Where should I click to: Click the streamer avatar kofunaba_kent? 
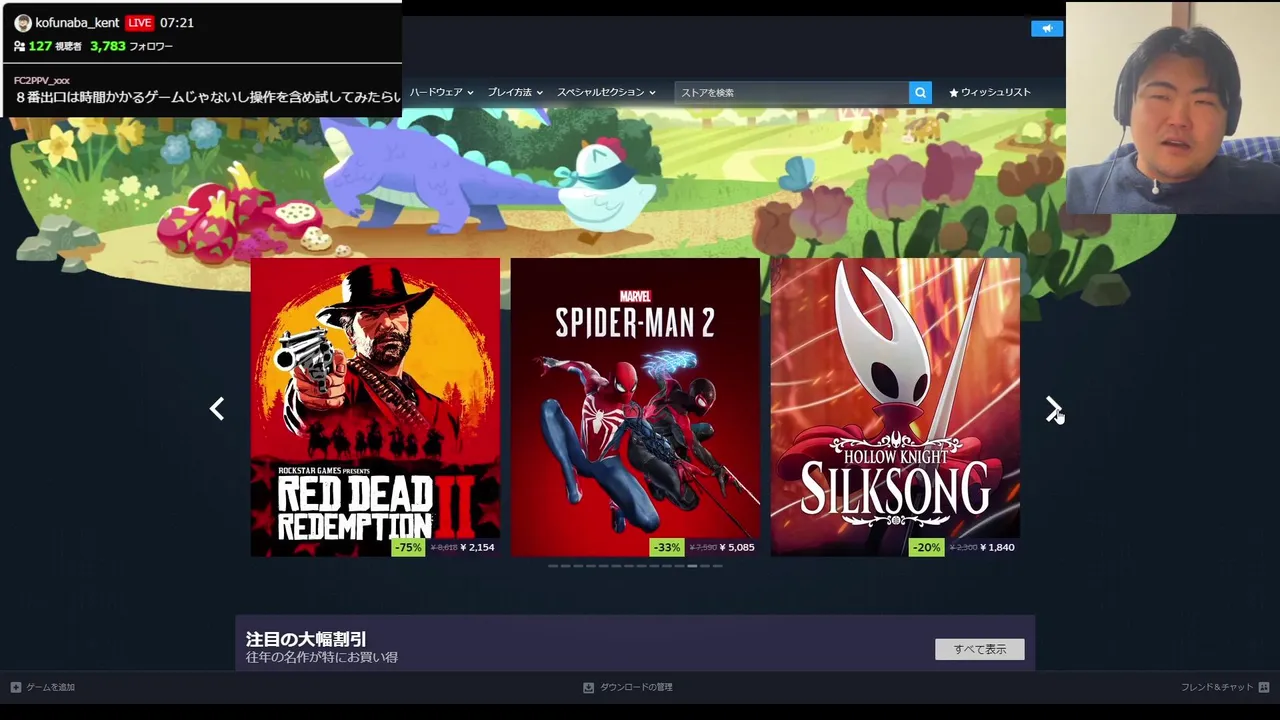[x=22, y=23]
